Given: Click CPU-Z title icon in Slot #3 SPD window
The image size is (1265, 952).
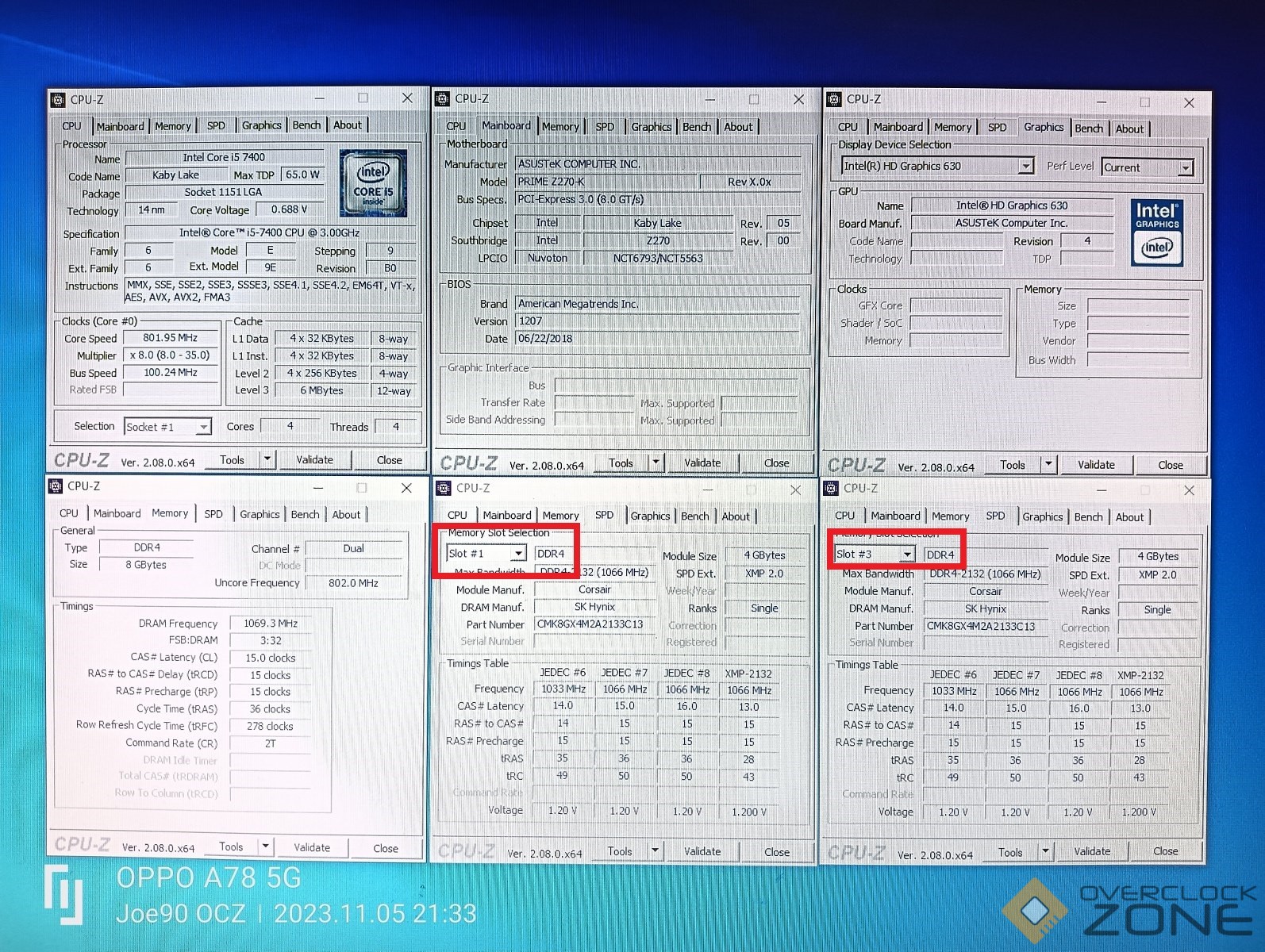Looking at the screenshot, I should click(831, 488).
